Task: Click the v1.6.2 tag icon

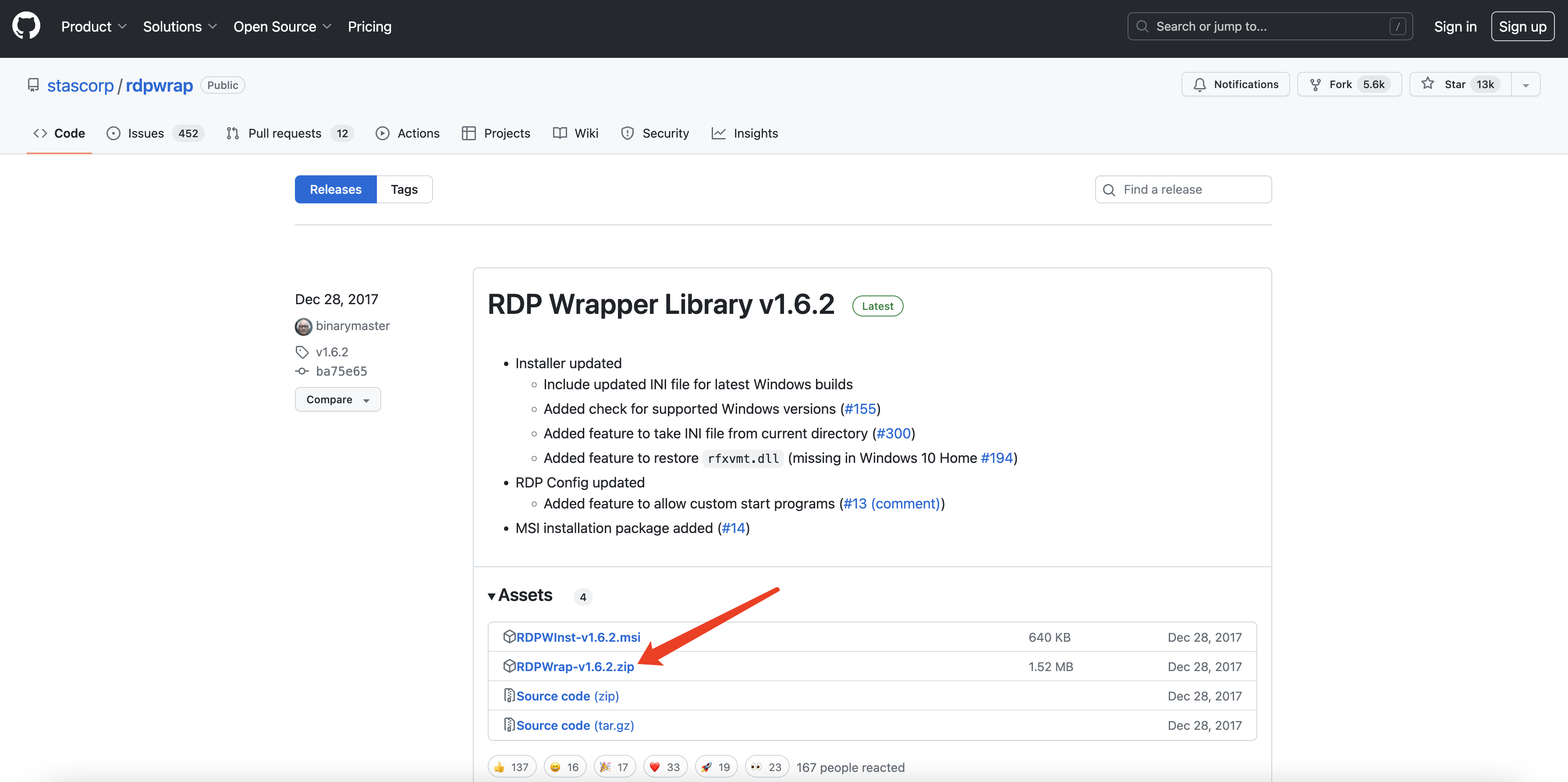Action: tap(302, 352)
